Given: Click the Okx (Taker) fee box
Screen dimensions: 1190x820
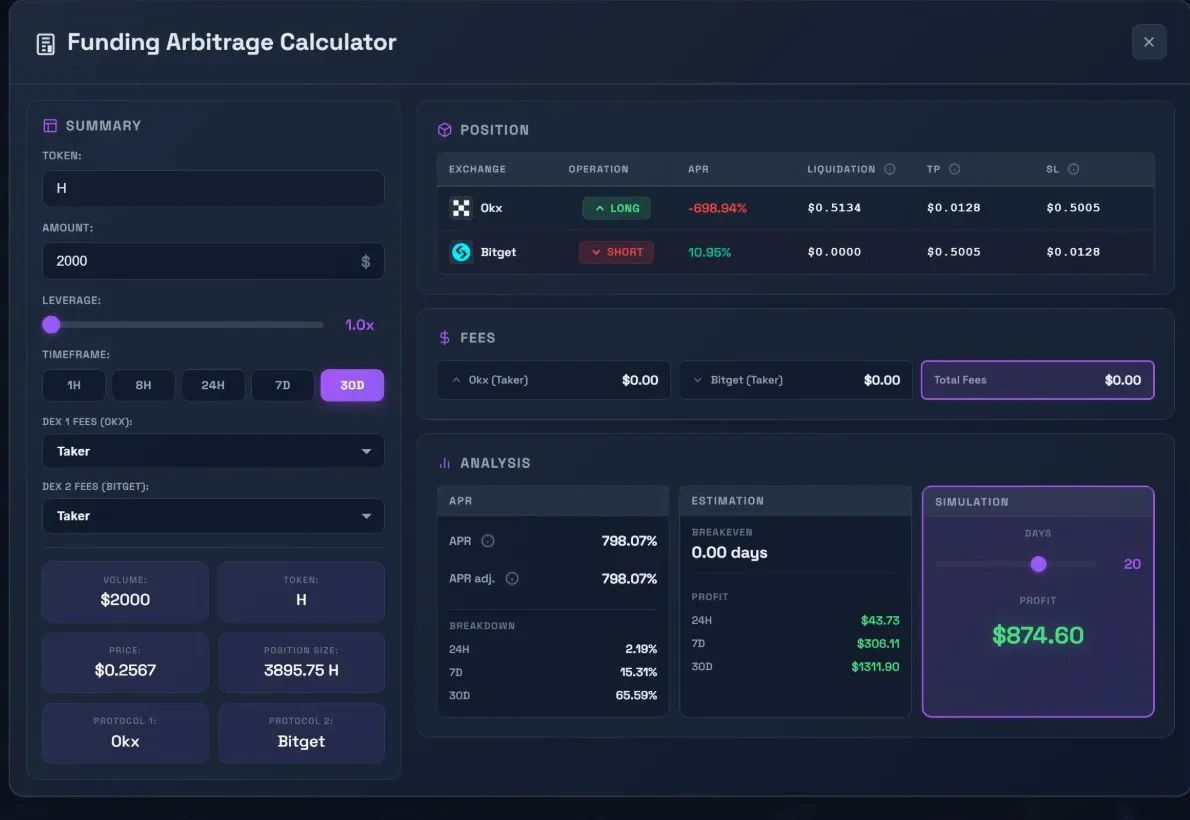Looking at the screenshot, I should tap(553, 380).
